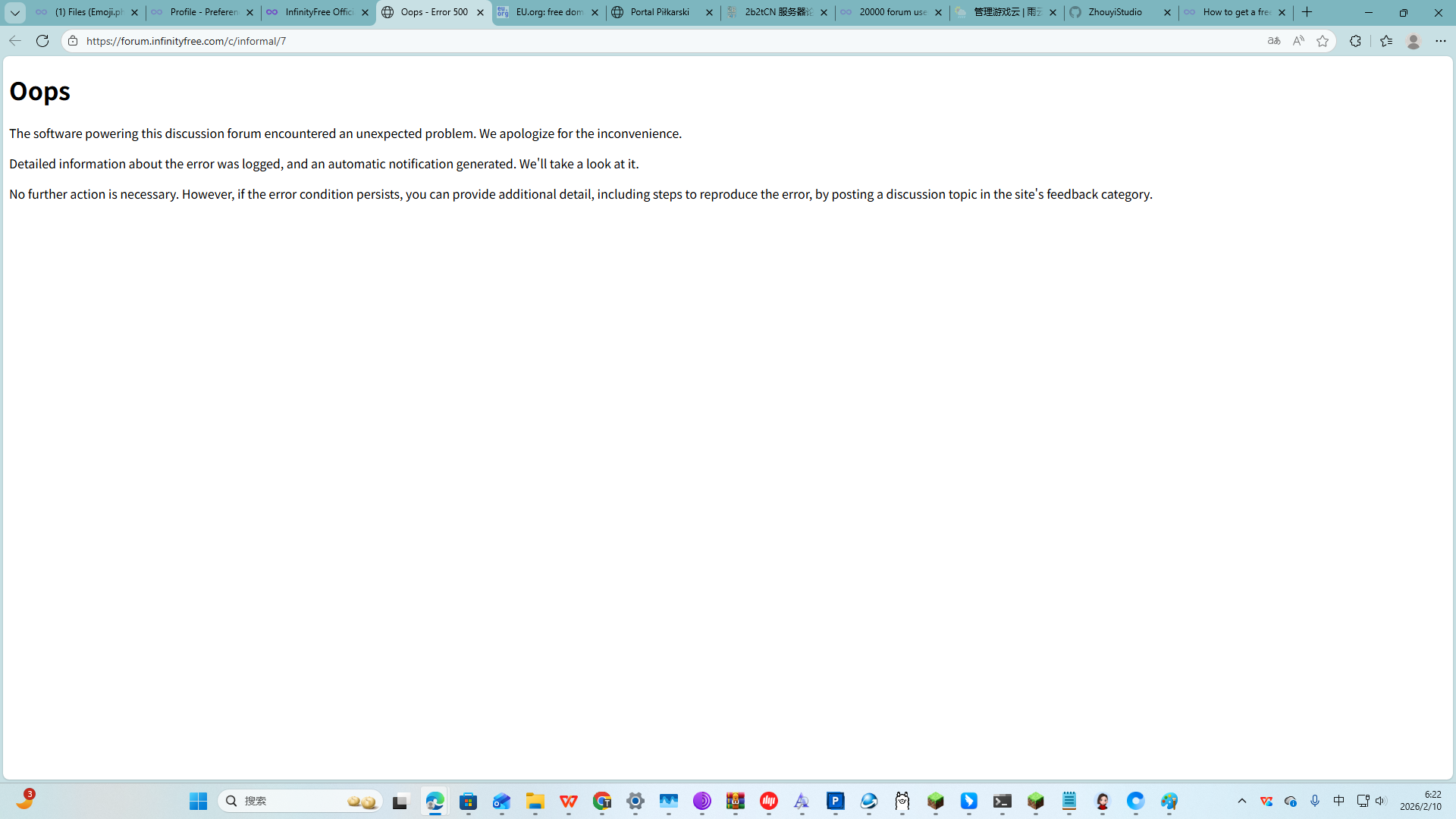This screenshot has width=1456, height=819.
Task: Close the Oops Error 500 tab
Action: coord(480,12)
